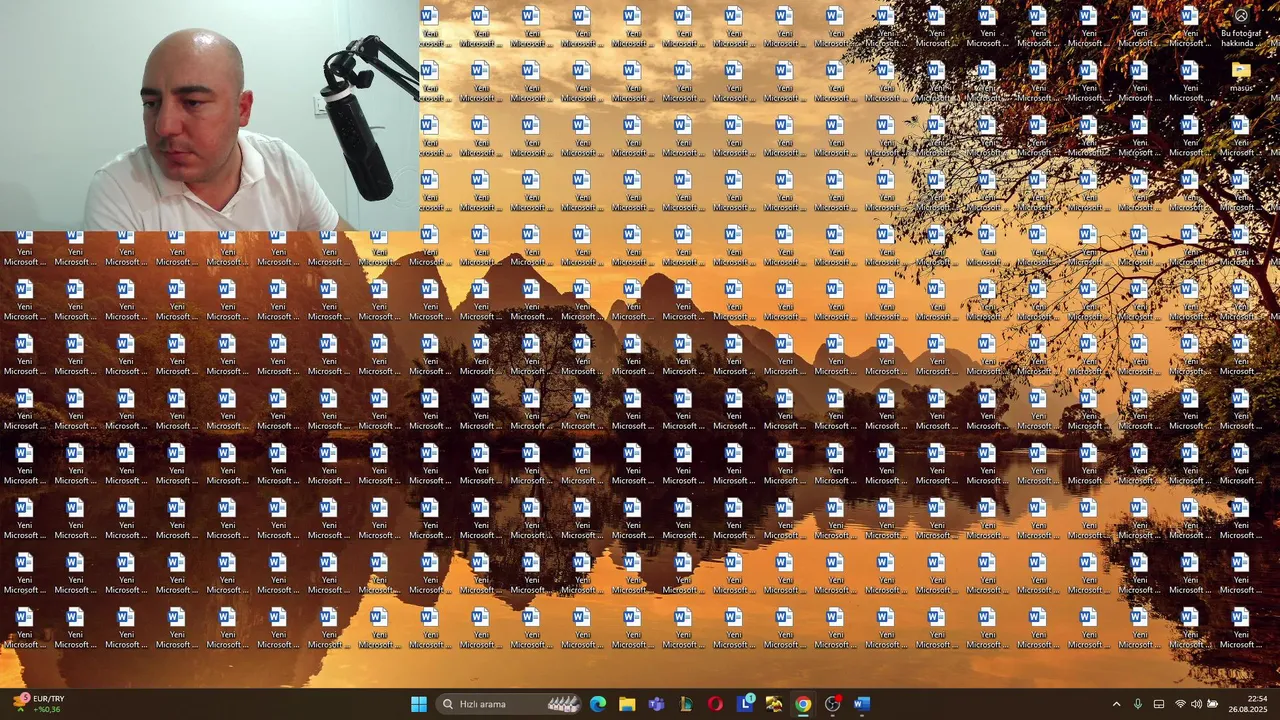1280x720 pixels.
Task: Open the blue L app with notification badge
Action: click(745, 704)
